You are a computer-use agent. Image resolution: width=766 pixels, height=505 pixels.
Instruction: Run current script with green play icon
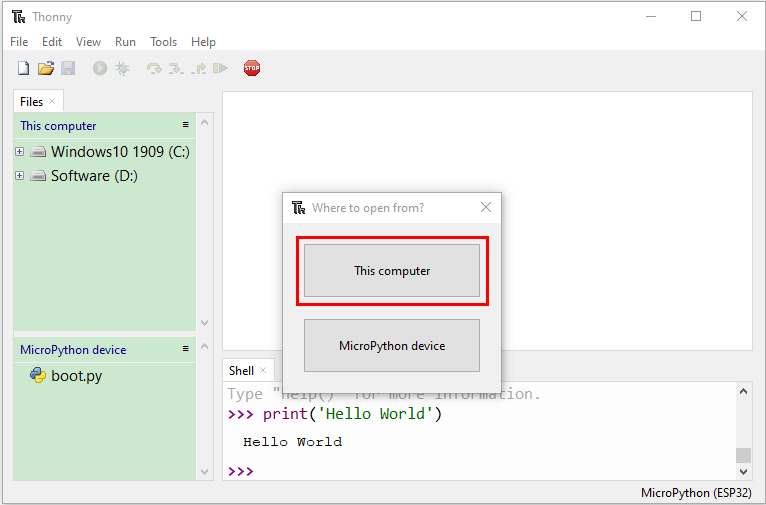(100, 68)
